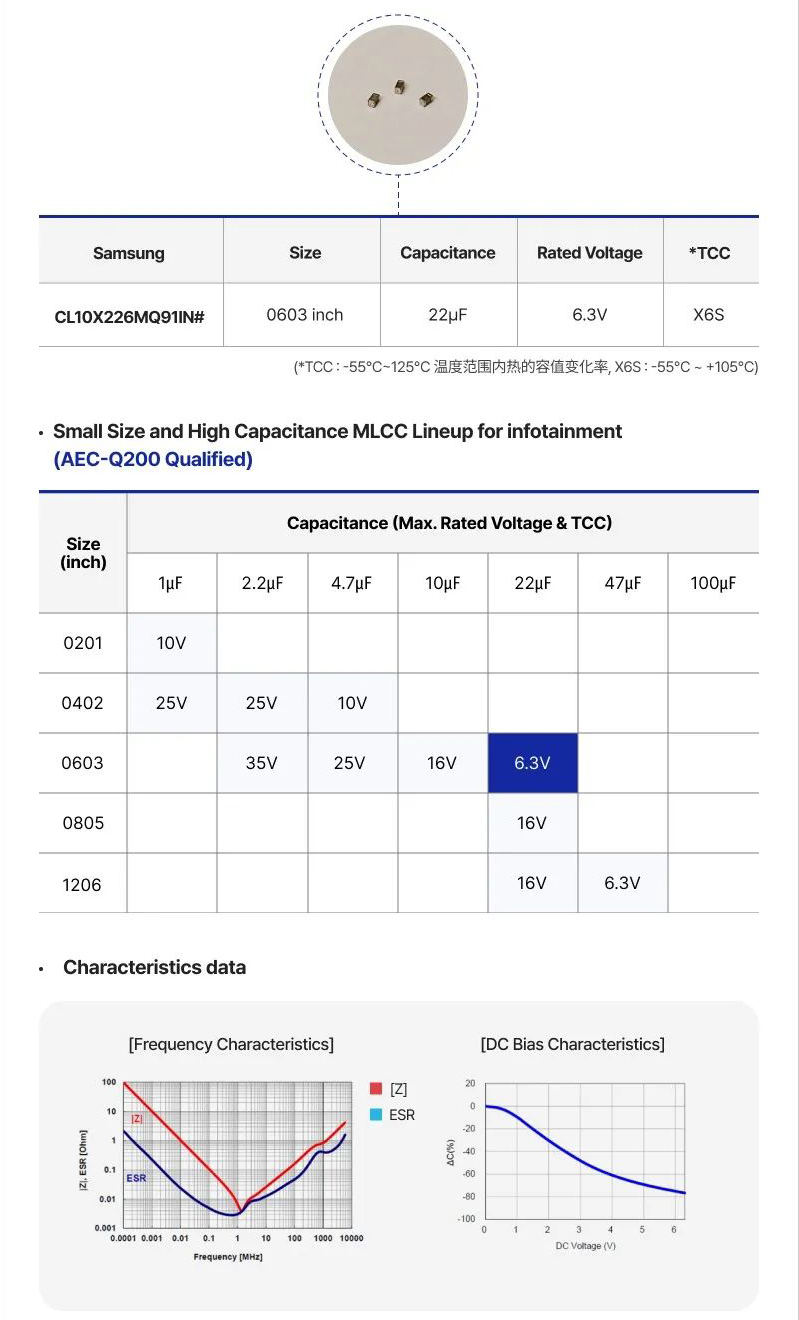Select the 100µF capacitance column header
Screen dimensions: 799x1320
pos(713,583)
